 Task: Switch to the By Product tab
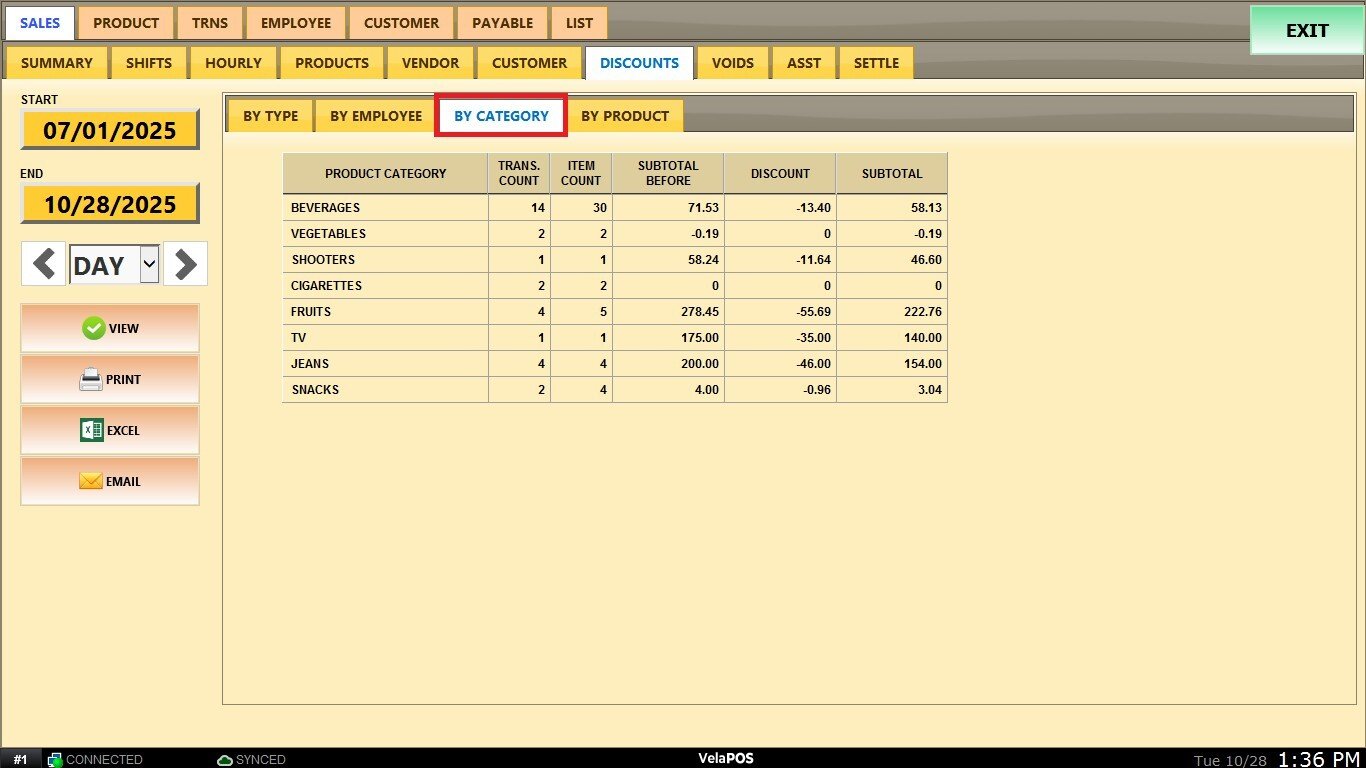pos(625,116)
